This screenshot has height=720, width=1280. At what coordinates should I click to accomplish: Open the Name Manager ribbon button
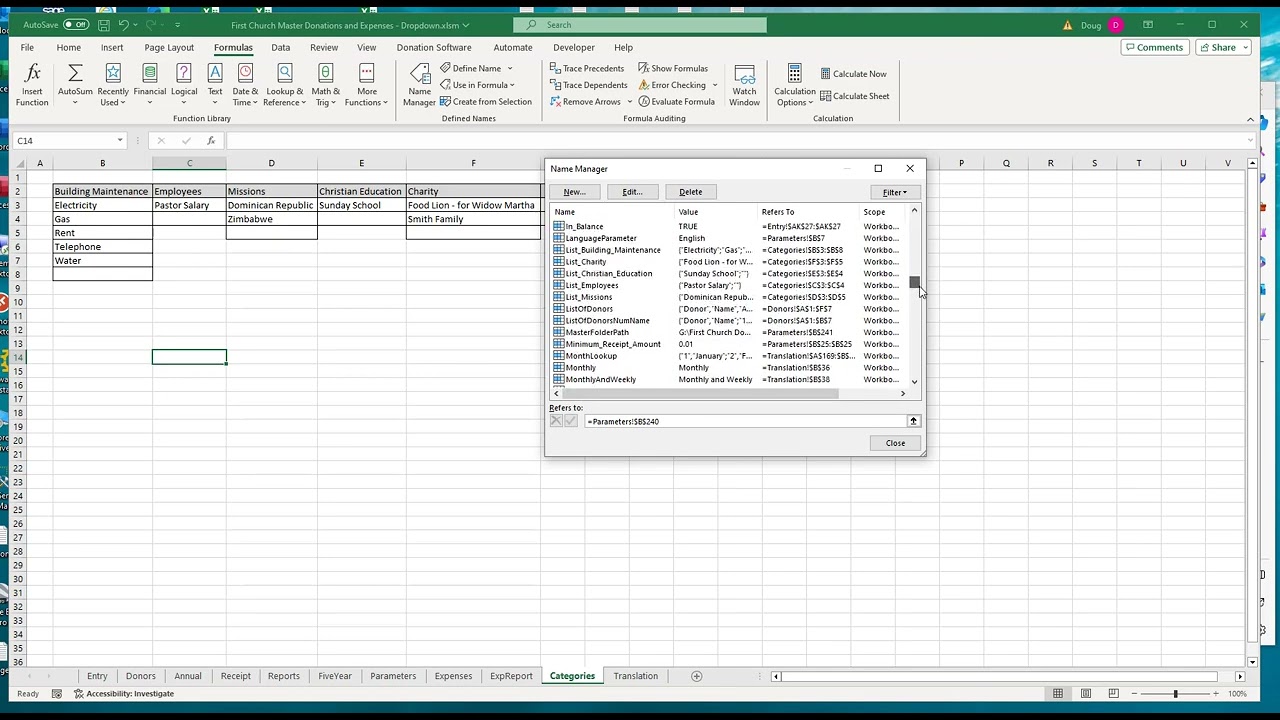coord(419,84)
